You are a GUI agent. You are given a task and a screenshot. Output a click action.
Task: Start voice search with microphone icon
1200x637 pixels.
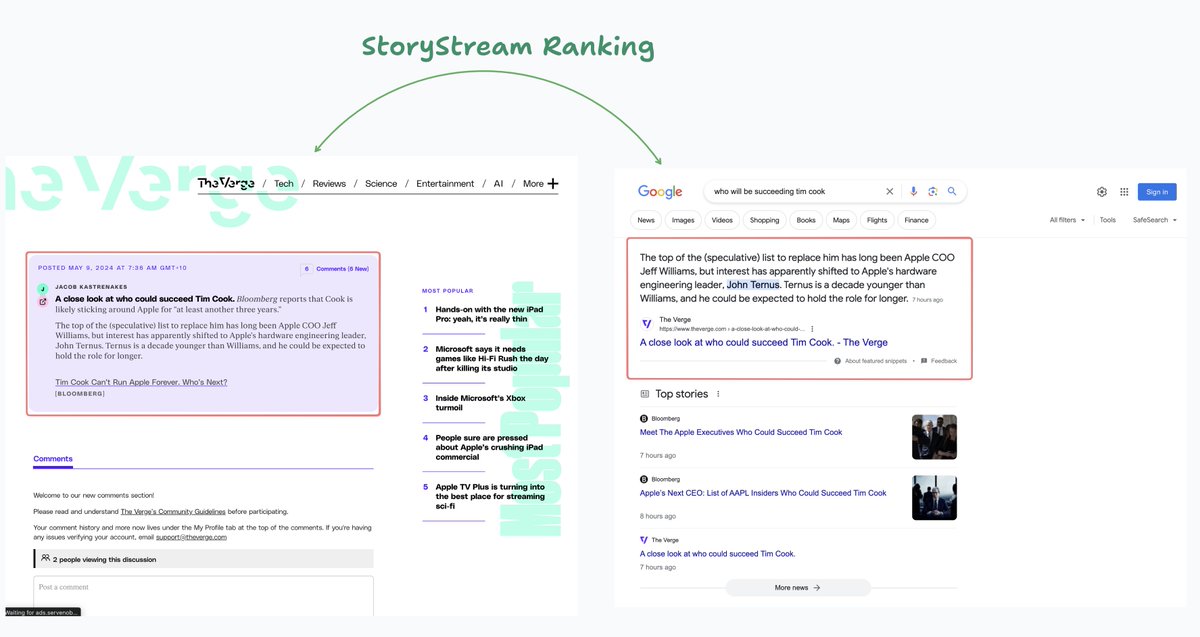pyautogui.click(x=913, y=191)
